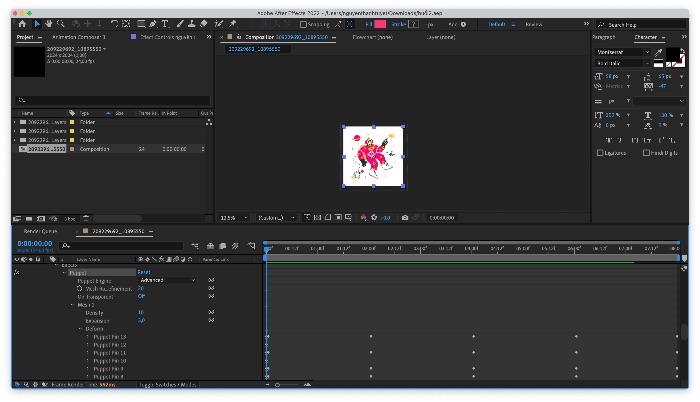Viewport: 700px width, 402px height.
Task: Select the Zoom magnifier tool
Action: pos(61,24)
